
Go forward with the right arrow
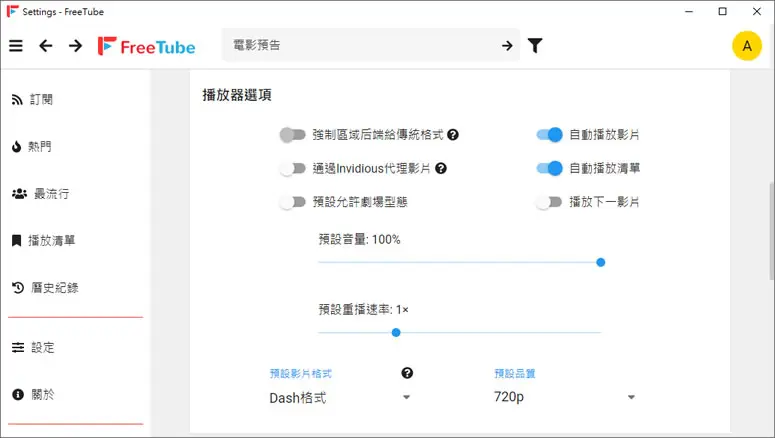76,46
